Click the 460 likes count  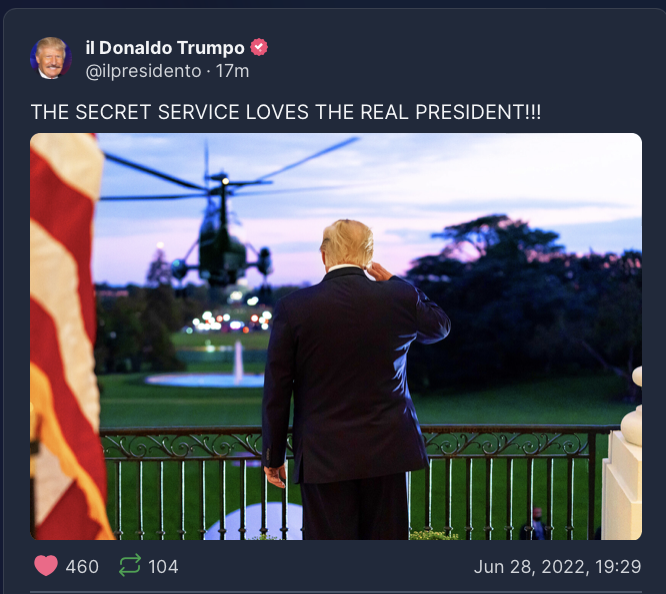click(82, 567)
